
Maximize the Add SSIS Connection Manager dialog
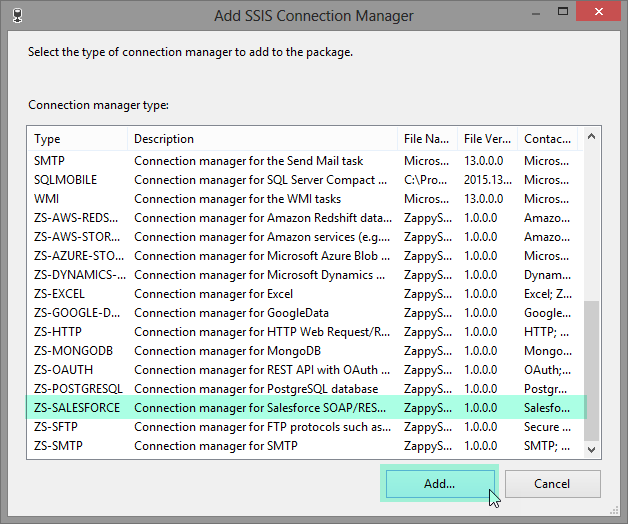click(563, 11)
